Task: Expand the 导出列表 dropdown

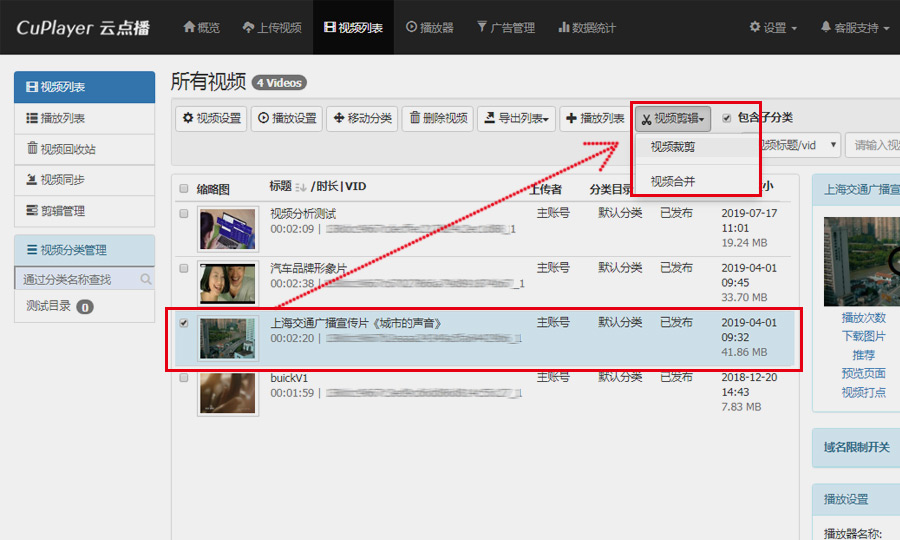Action: coord(516,119)
